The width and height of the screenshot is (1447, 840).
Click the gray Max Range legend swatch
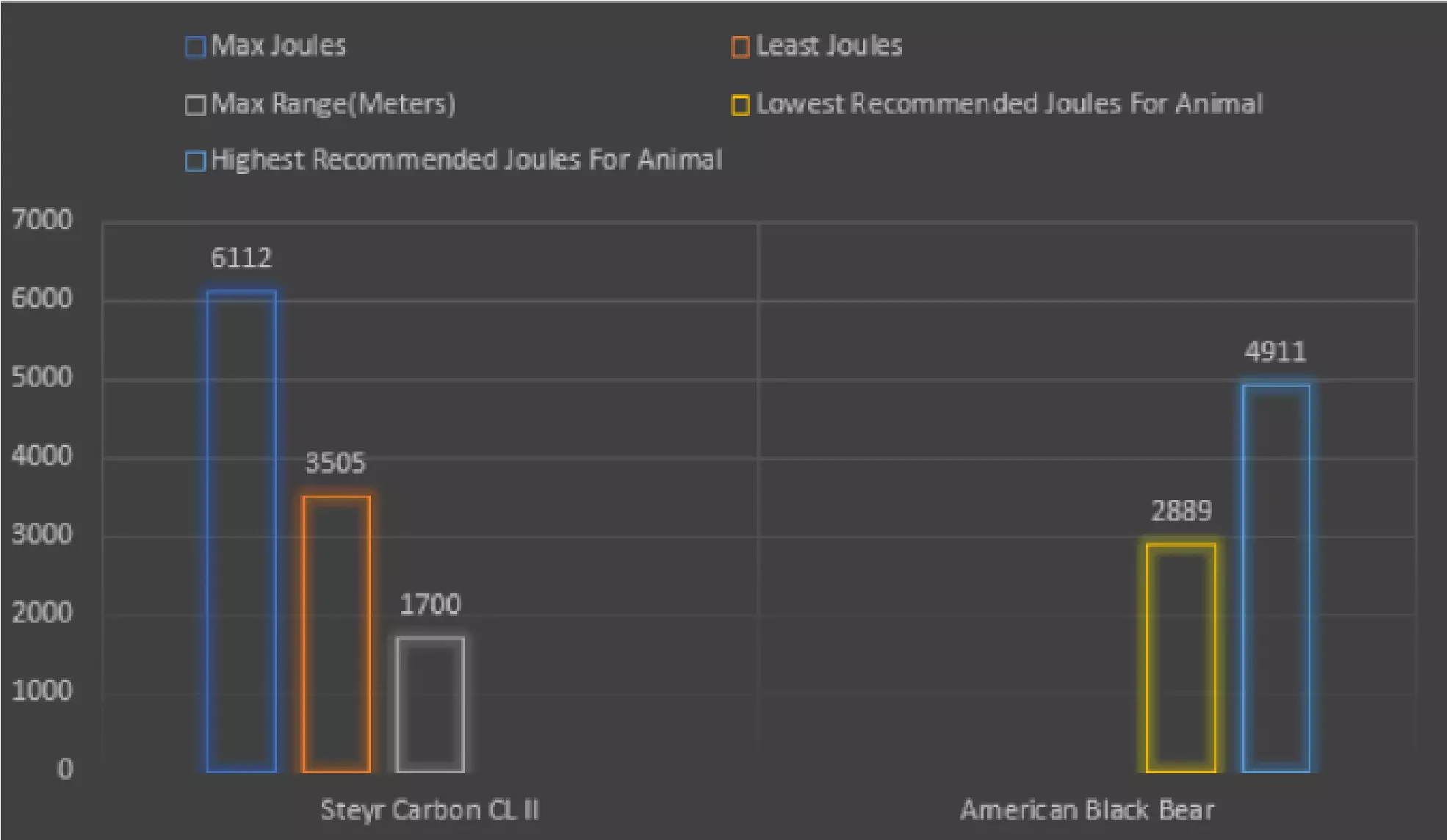click(195, 105)
